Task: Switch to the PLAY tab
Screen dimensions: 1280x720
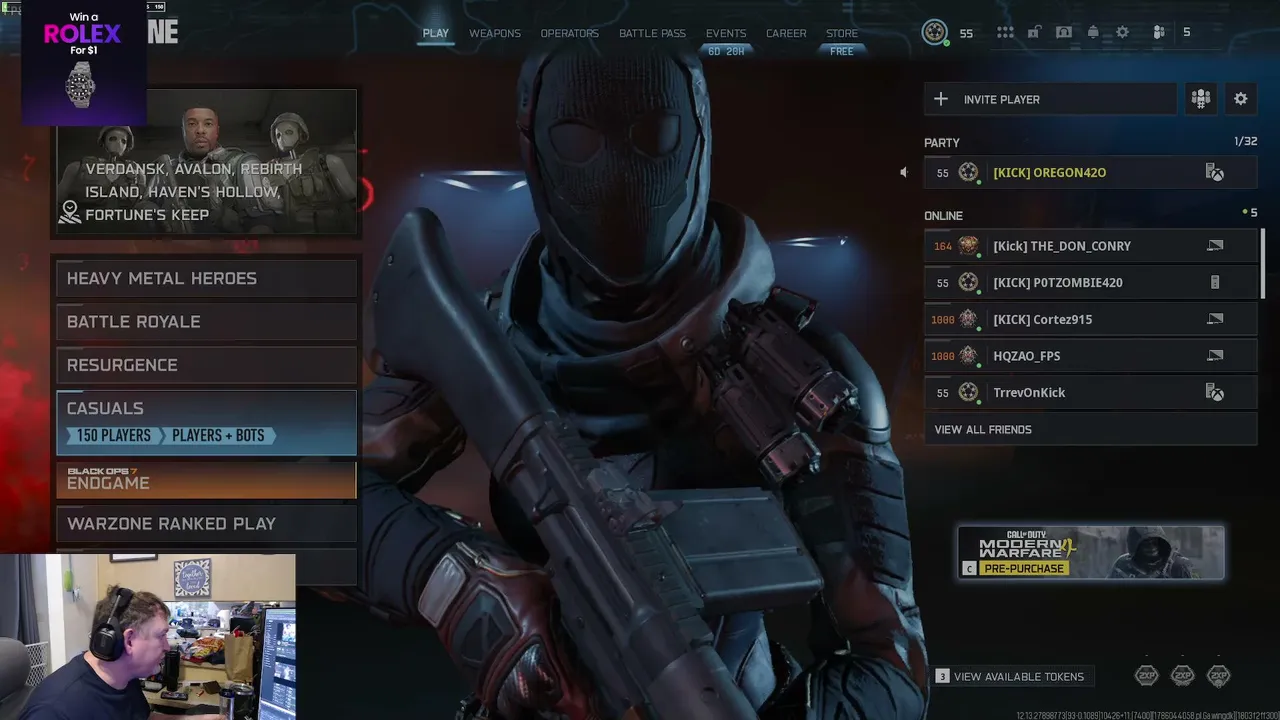Action: pos(436,33)
